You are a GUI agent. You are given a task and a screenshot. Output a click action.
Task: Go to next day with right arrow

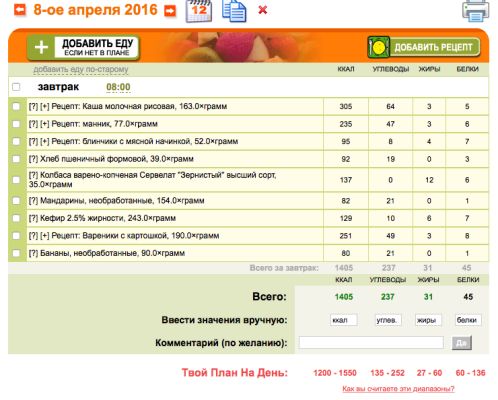170,10
